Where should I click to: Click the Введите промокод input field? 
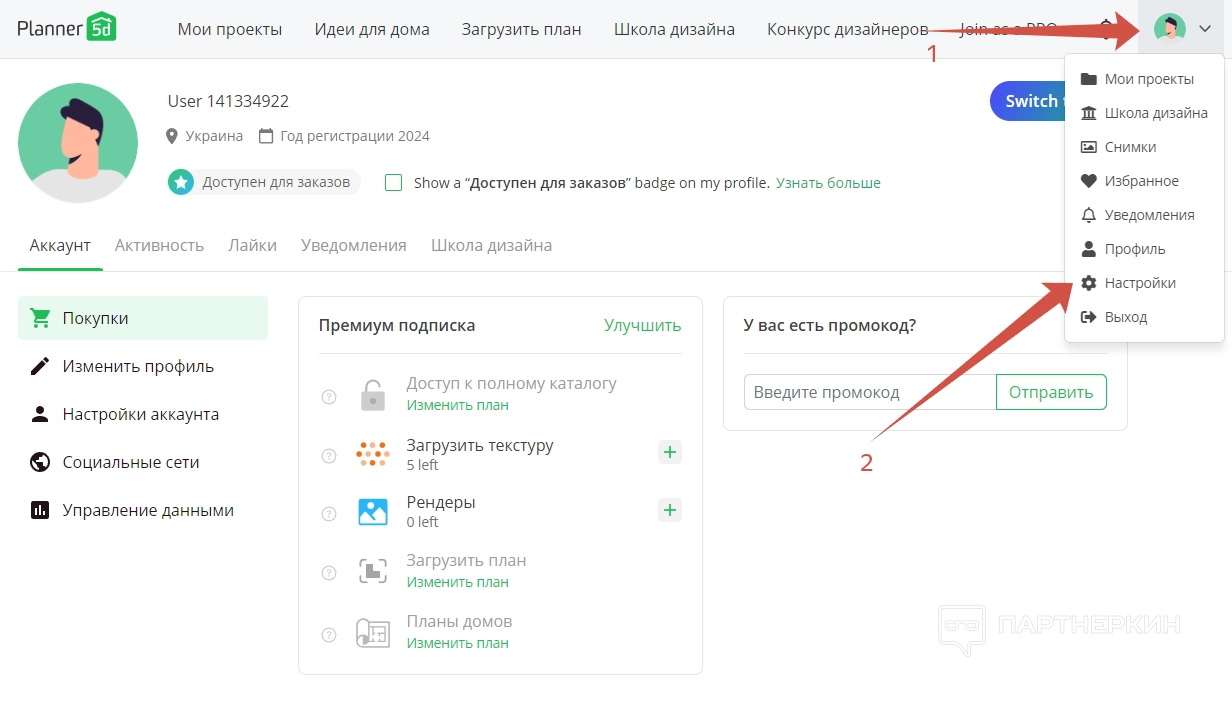(869, 392)
